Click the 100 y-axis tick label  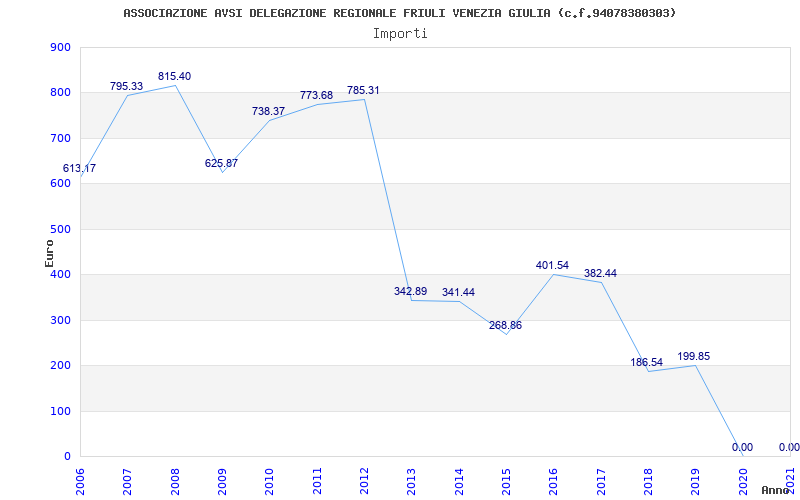point(60,411)
